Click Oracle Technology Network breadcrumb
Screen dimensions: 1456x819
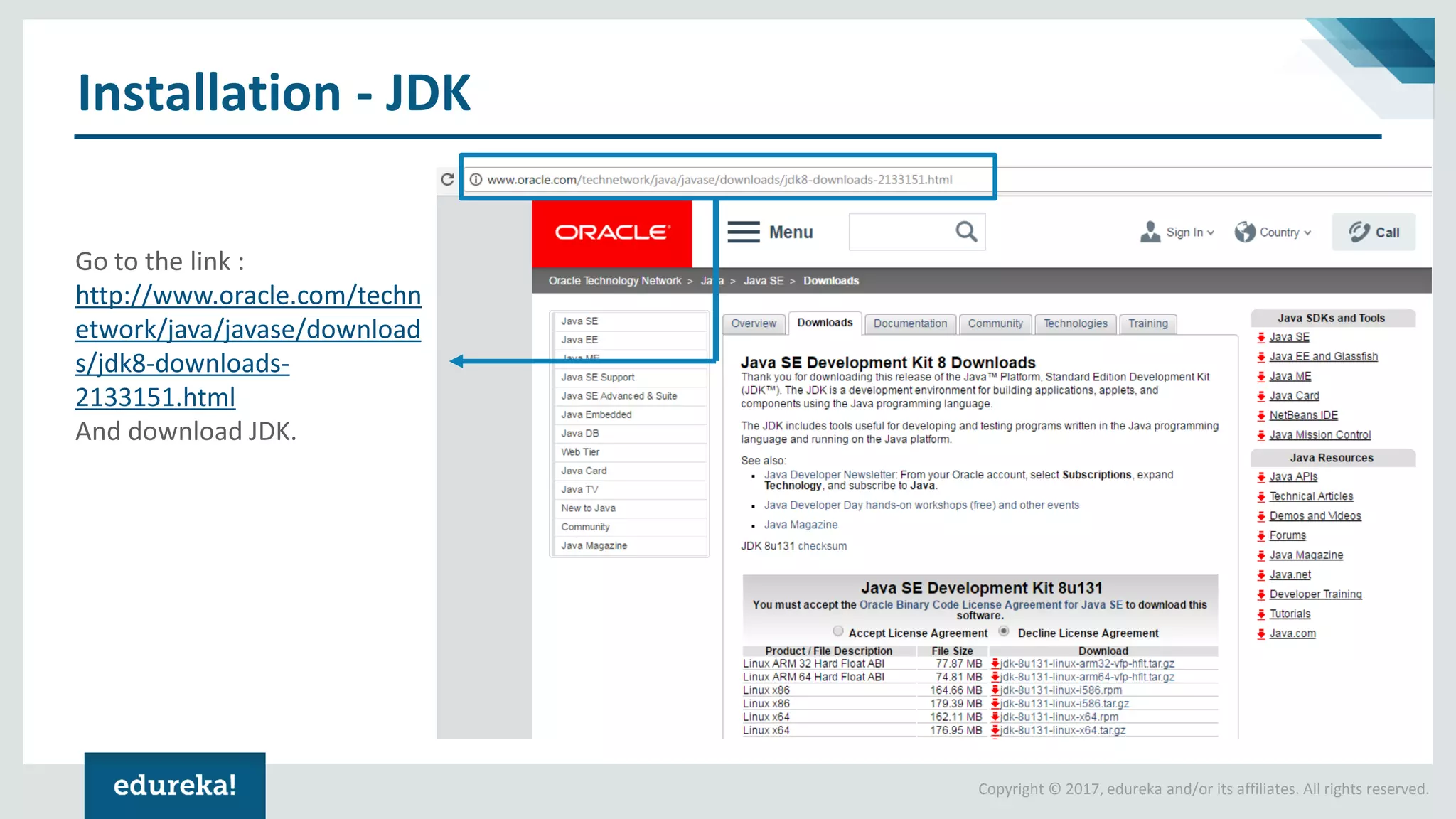(615, 281)
